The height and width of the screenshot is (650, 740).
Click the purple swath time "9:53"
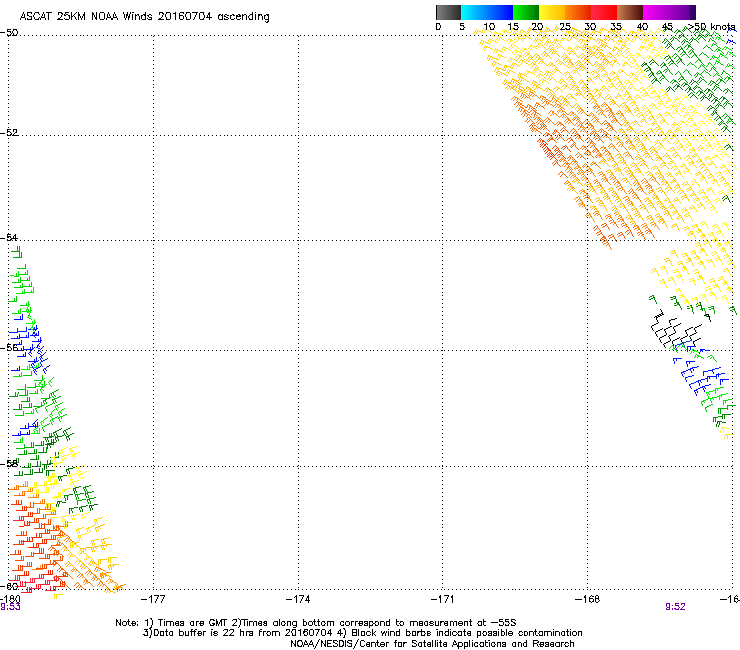click(x=10, y=607)
